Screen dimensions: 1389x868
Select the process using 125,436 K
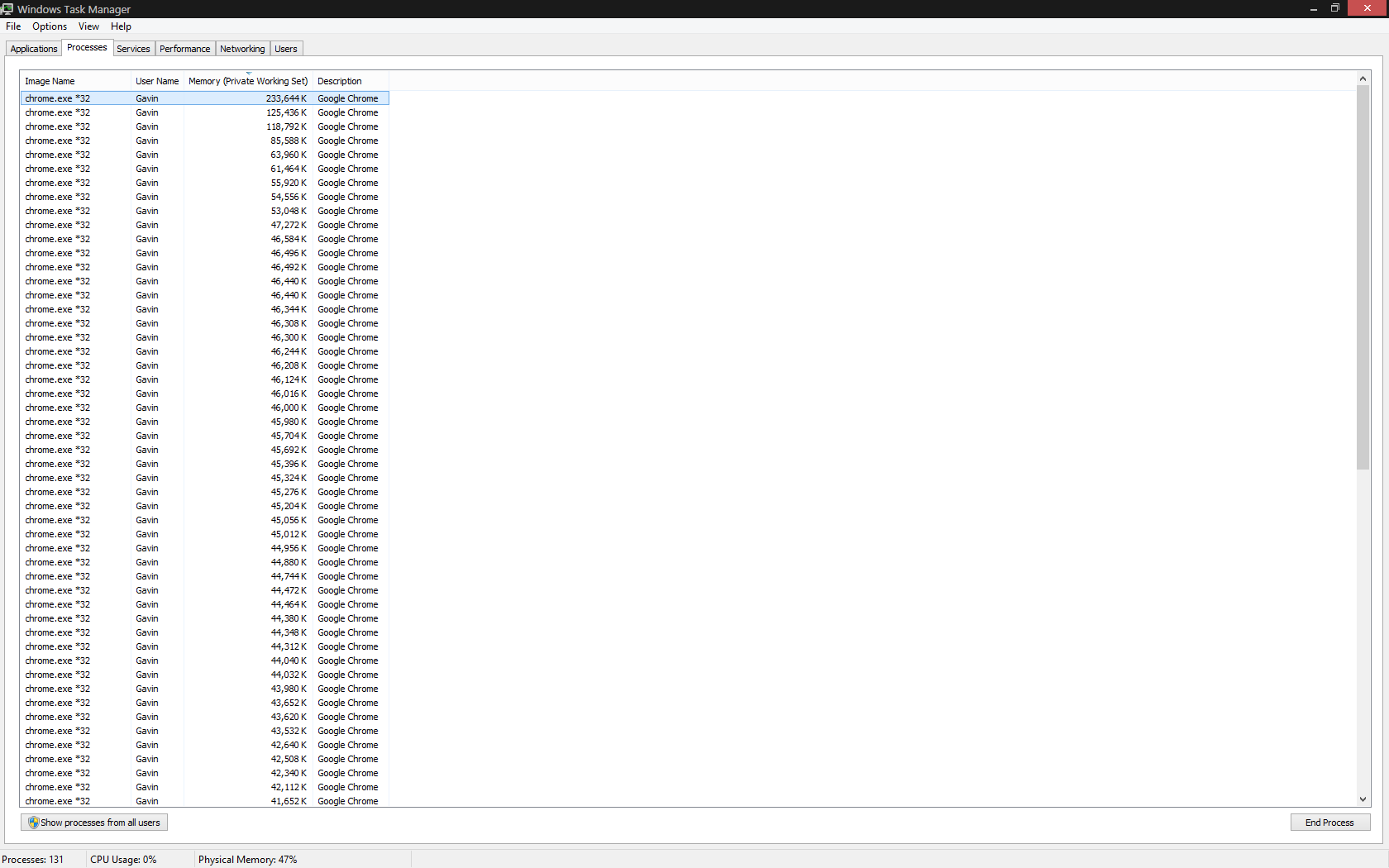pyautogui.click(x=204, y=112)
